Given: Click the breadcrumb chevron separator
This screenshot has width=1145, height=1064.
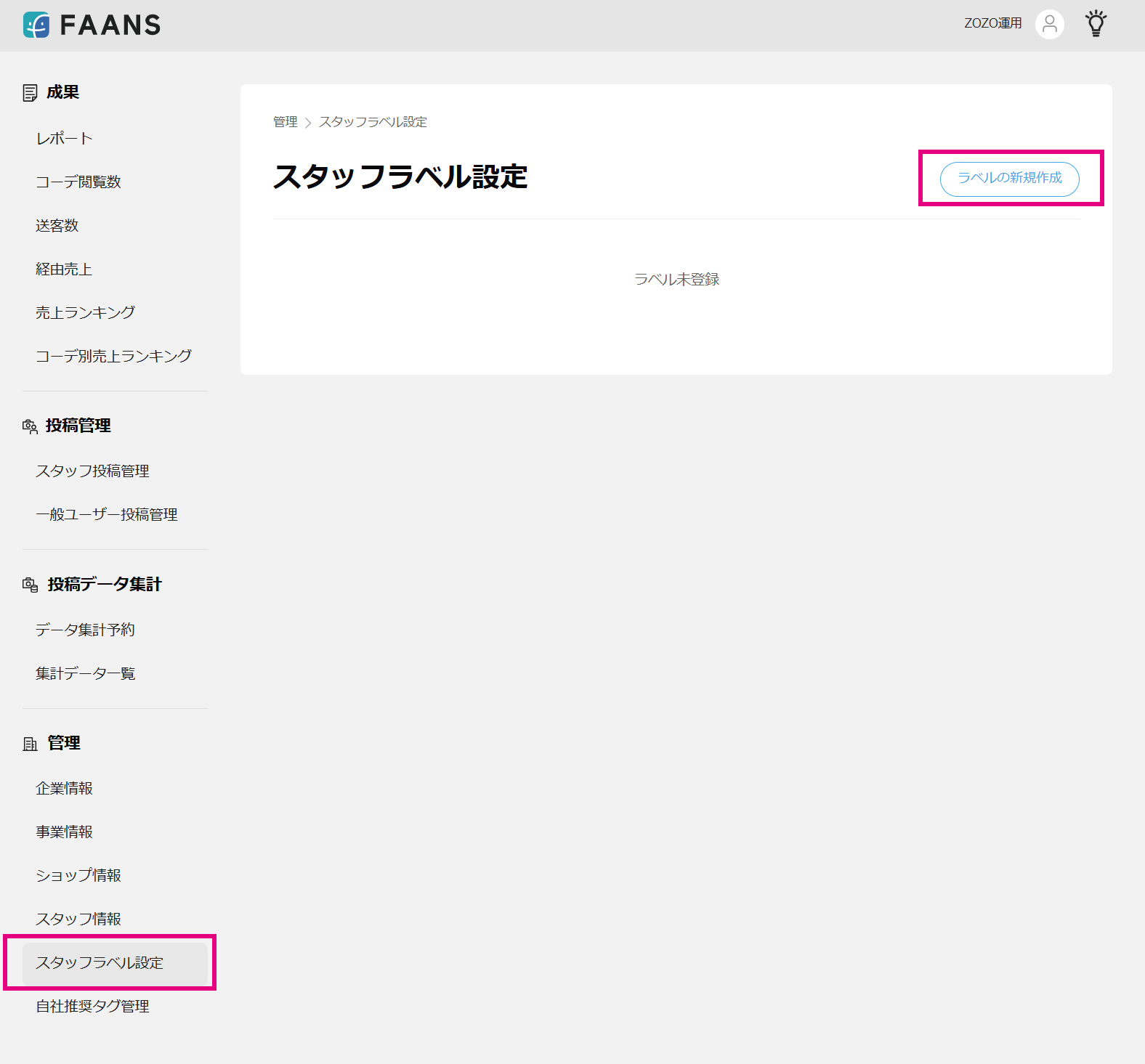Looking at the screenshot, I should pyautogui.click(x=308, y=123).
